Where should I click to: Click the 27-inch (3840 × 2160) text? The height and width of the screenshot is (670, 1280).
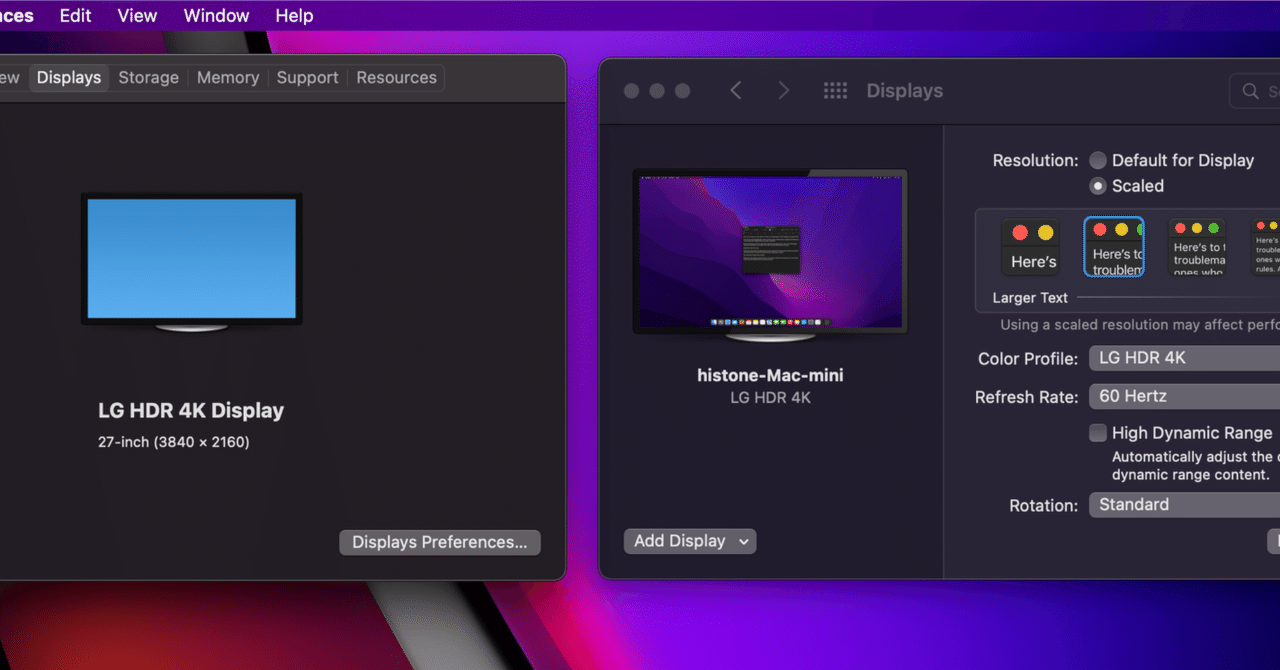click(x=173, y=442)
